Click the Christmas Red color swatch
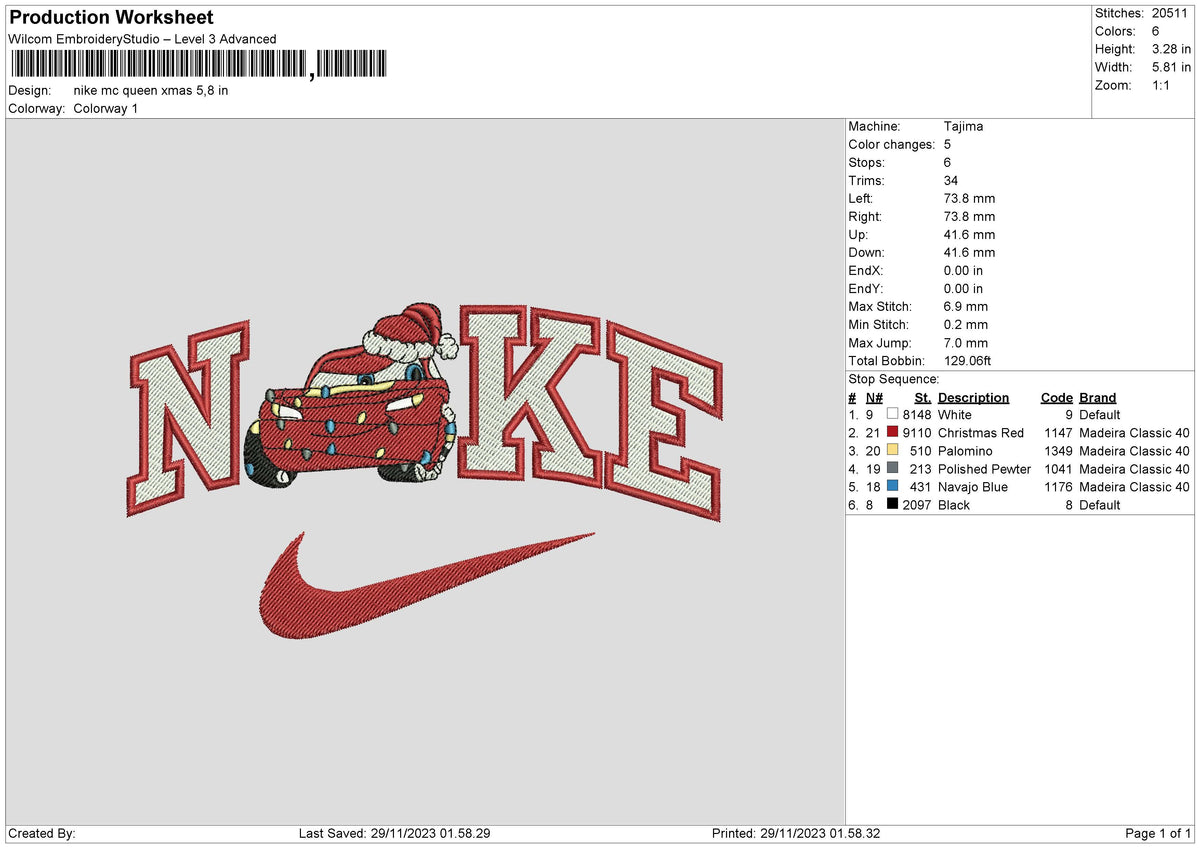The width and height of the screenshot is (1200, 848). pyautogui.click(x=892, y=432)
